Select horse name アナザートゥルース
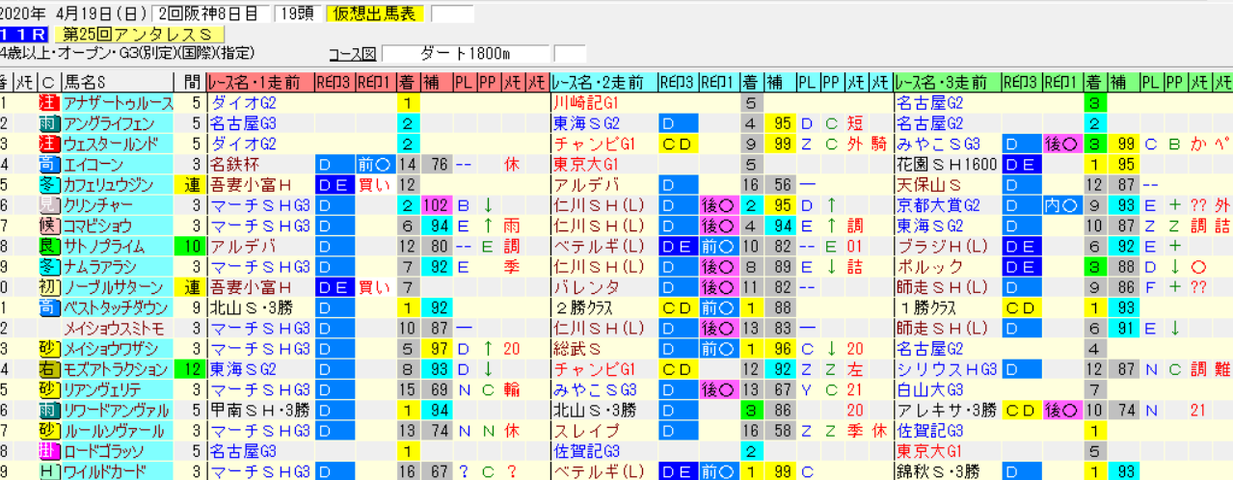The image size is (1233, 480). (118, 103)
